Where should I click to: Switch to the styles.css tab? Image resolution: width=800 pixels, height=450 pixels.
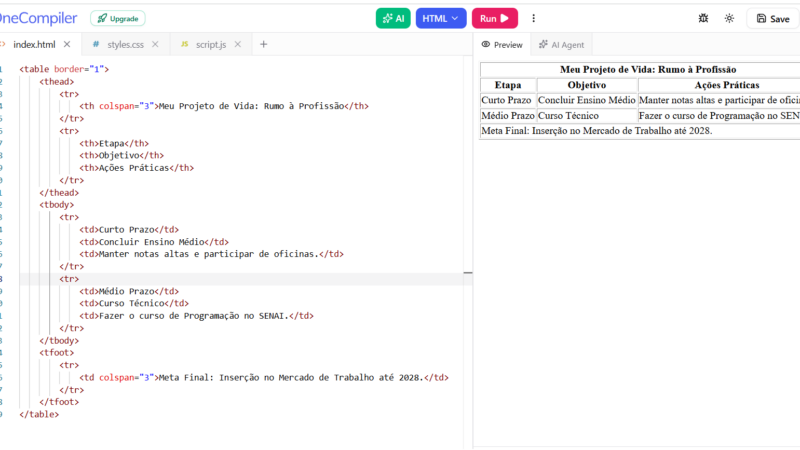point(126,44)
